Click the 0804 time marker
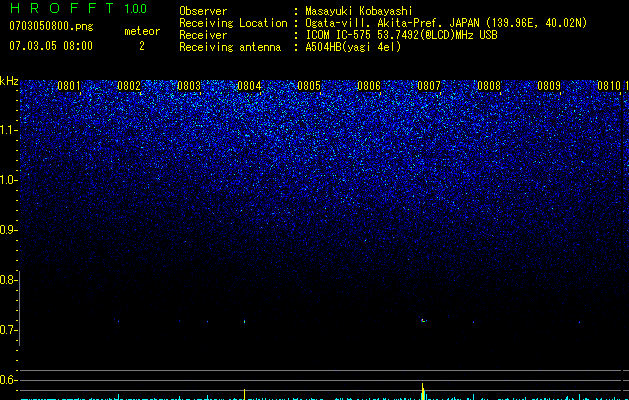The width and height of the screenshot is (629, 400). pyautogui.click(x=249, y=86)
